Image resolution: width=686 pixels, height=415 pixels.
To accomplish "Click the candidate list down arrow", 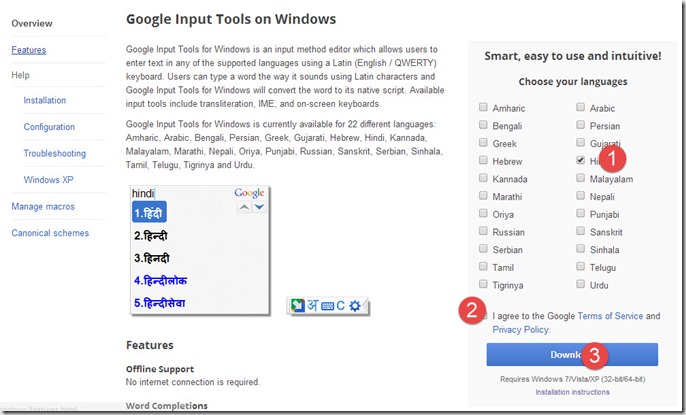I will [x=259, y=207].
